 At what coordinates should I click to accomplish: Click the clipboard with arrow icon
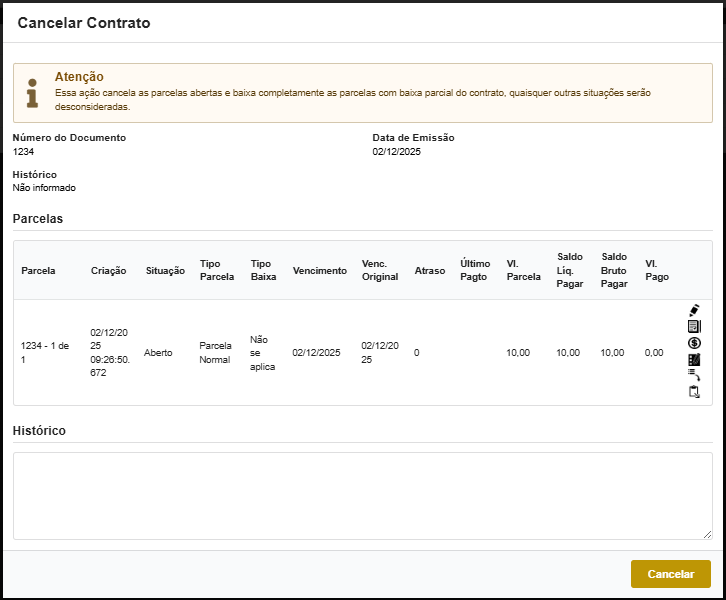(x=694, y=392)
